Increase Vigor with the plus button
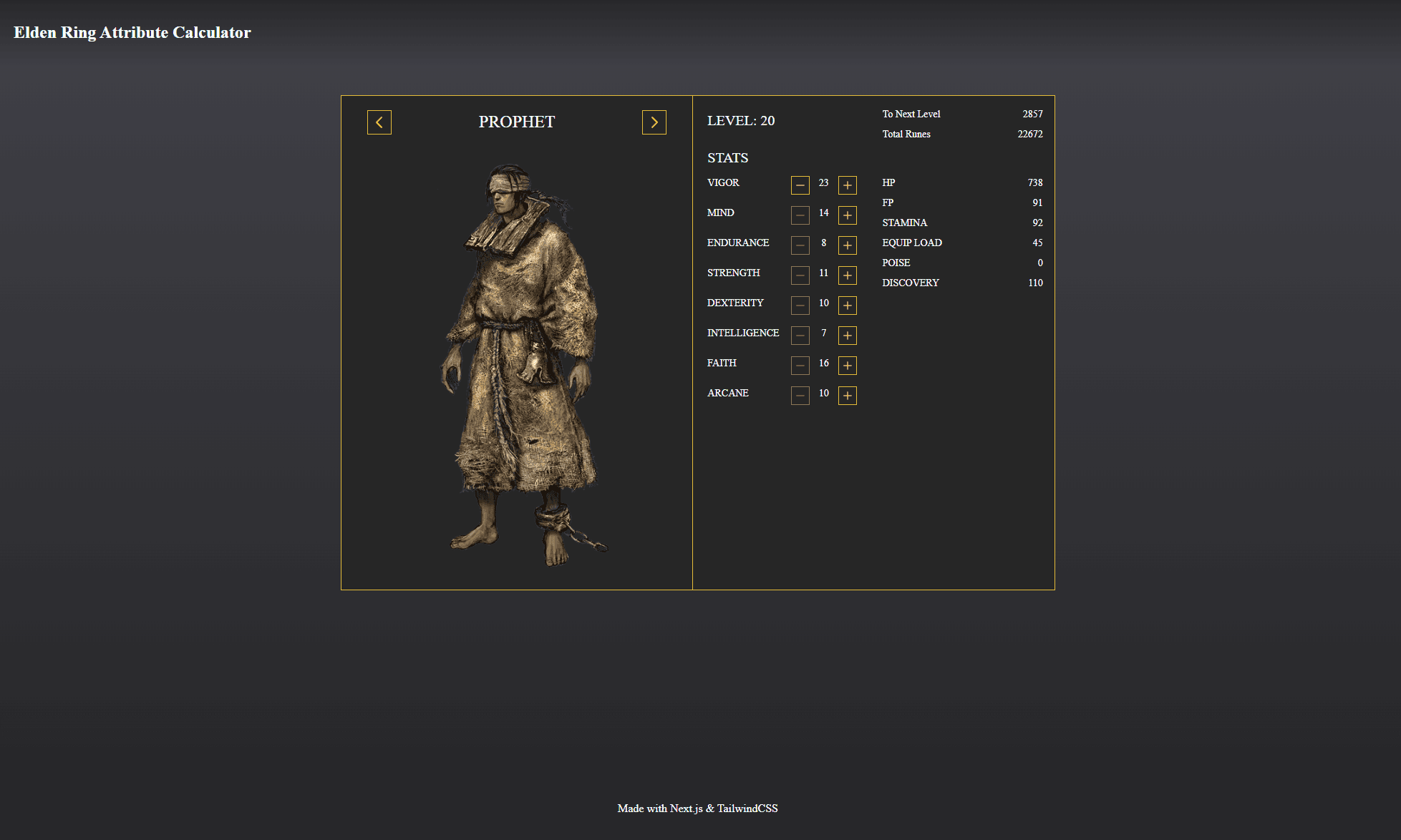This screenshot has height=840, width=1401. click(848, 185)
